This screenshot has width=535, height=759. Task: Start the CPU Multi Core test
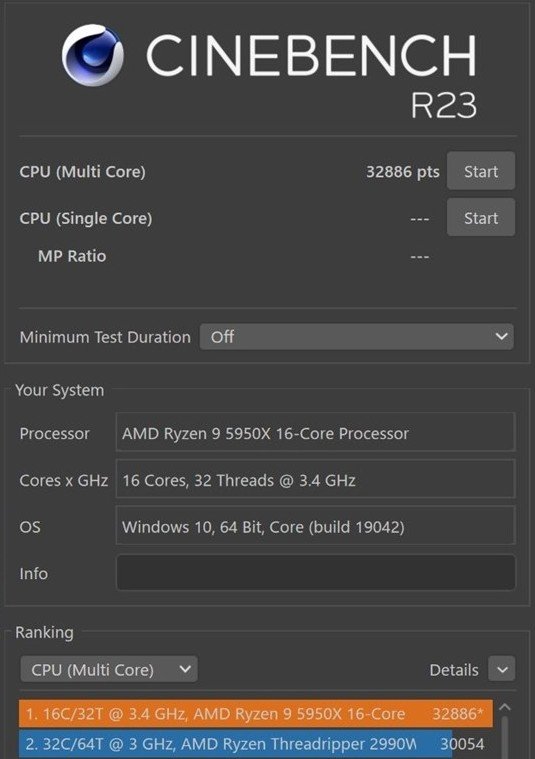click(x=481, y=171)
